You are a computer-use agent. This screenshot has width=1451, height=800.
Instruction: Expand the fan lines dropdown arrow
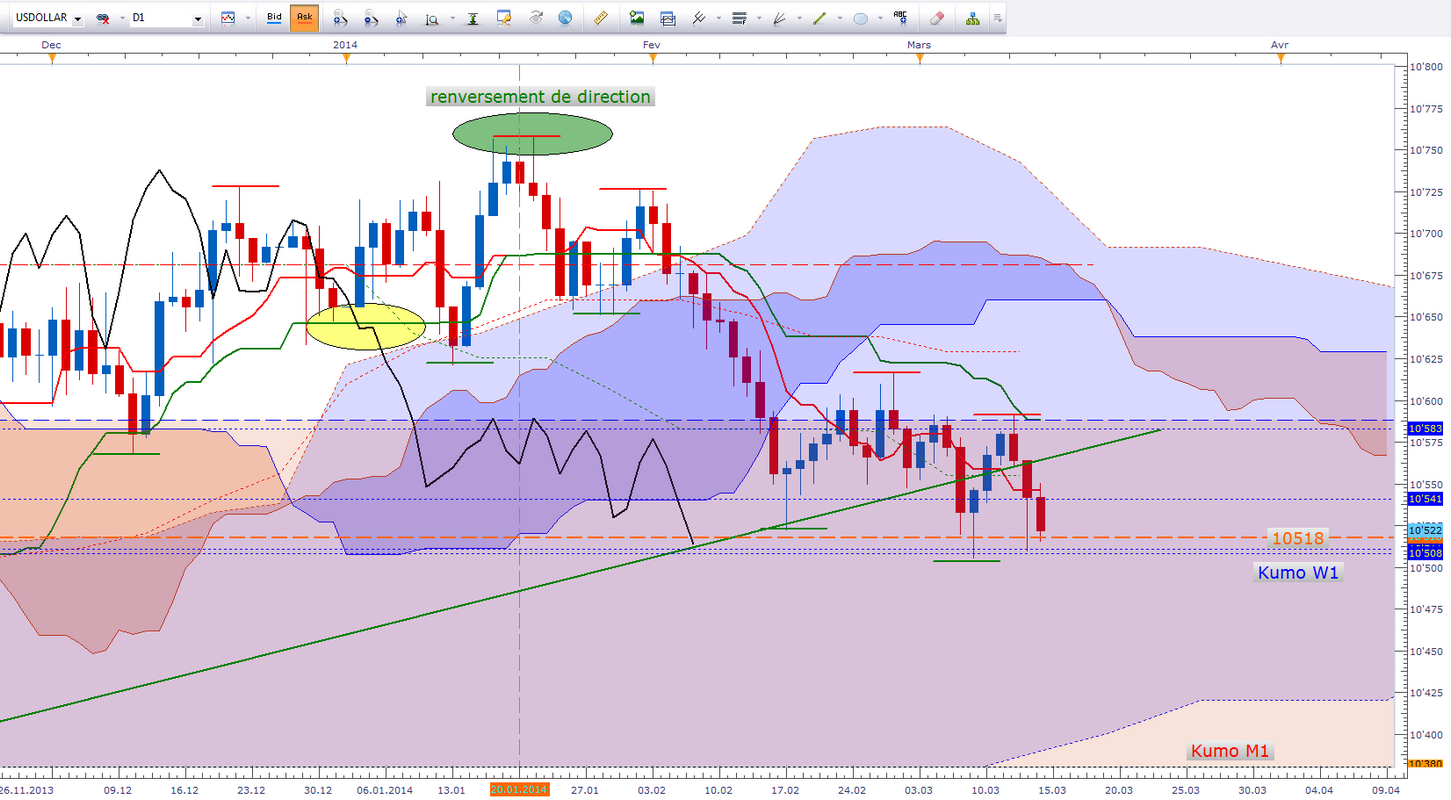[x=800, y=18]
